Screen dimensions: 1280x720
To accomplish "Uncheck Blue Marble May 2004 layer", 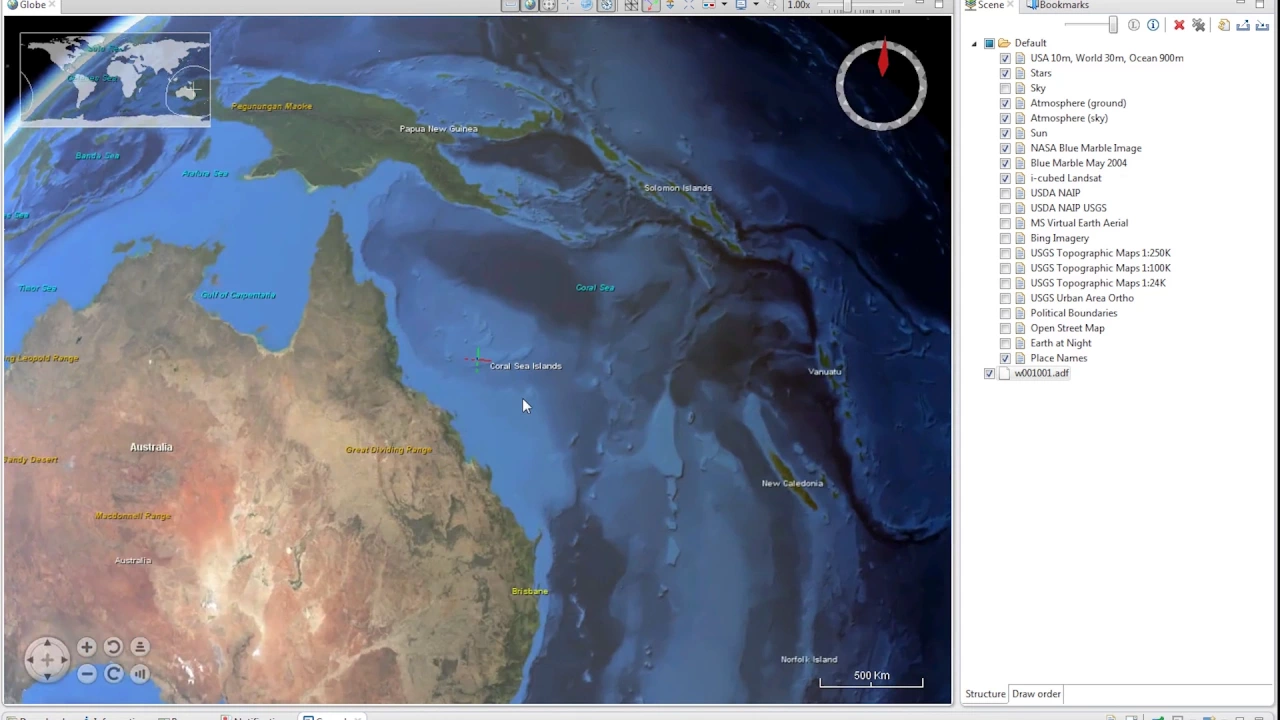I will pos(1006,163).
